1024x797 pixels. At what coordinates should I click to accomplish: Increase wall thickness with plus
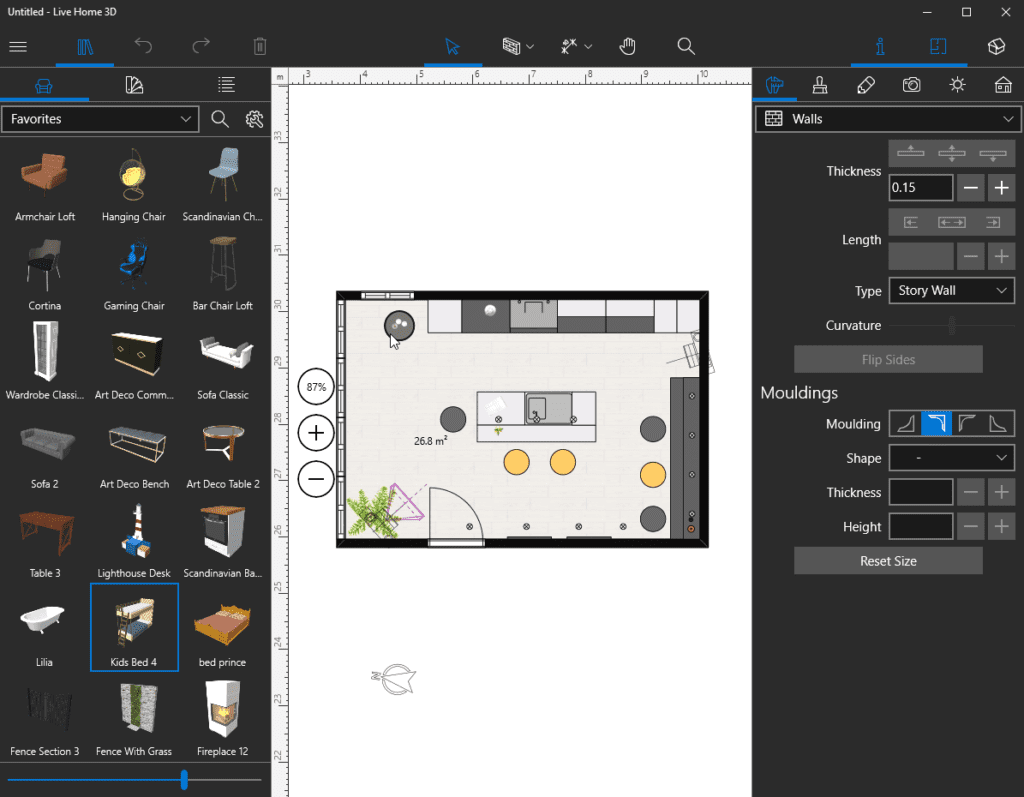[1001, 188]
